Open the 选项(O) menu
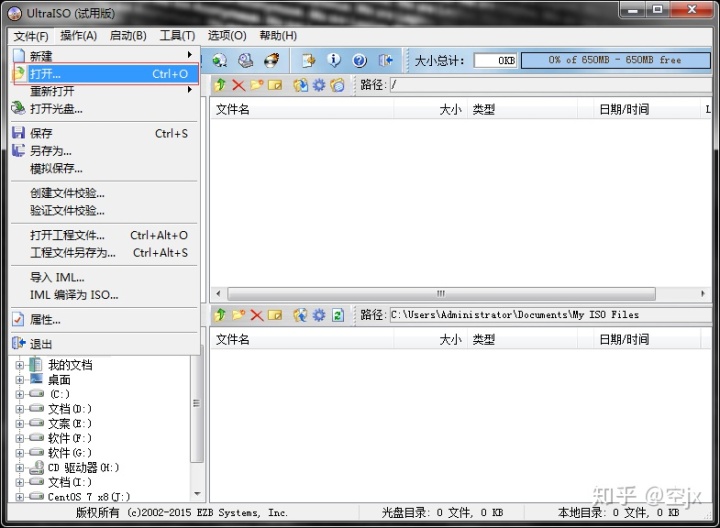This screenshot has height=528, width=720. click(227, 36)
